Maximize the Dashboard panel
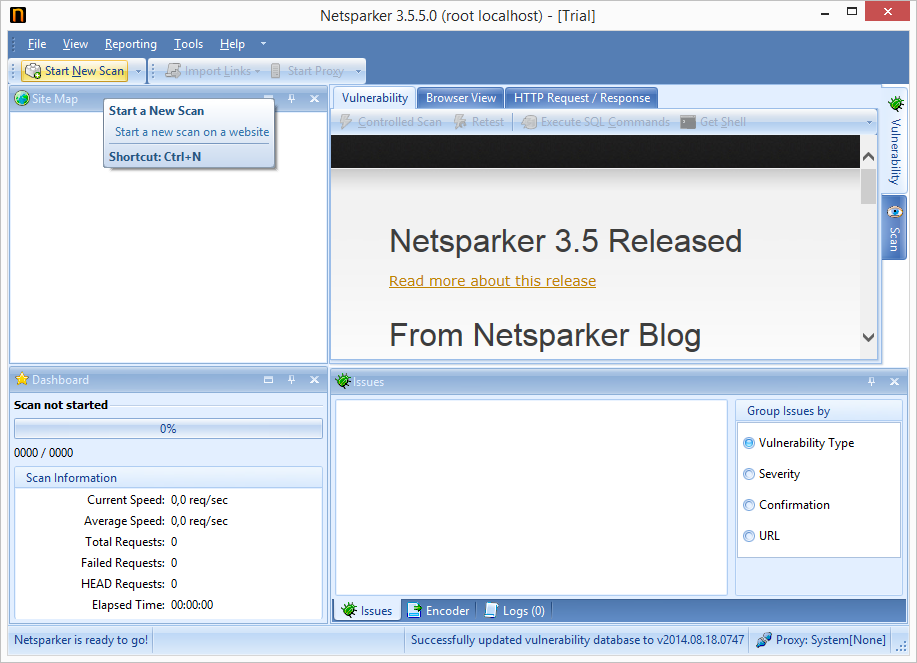 click(268, 379)
